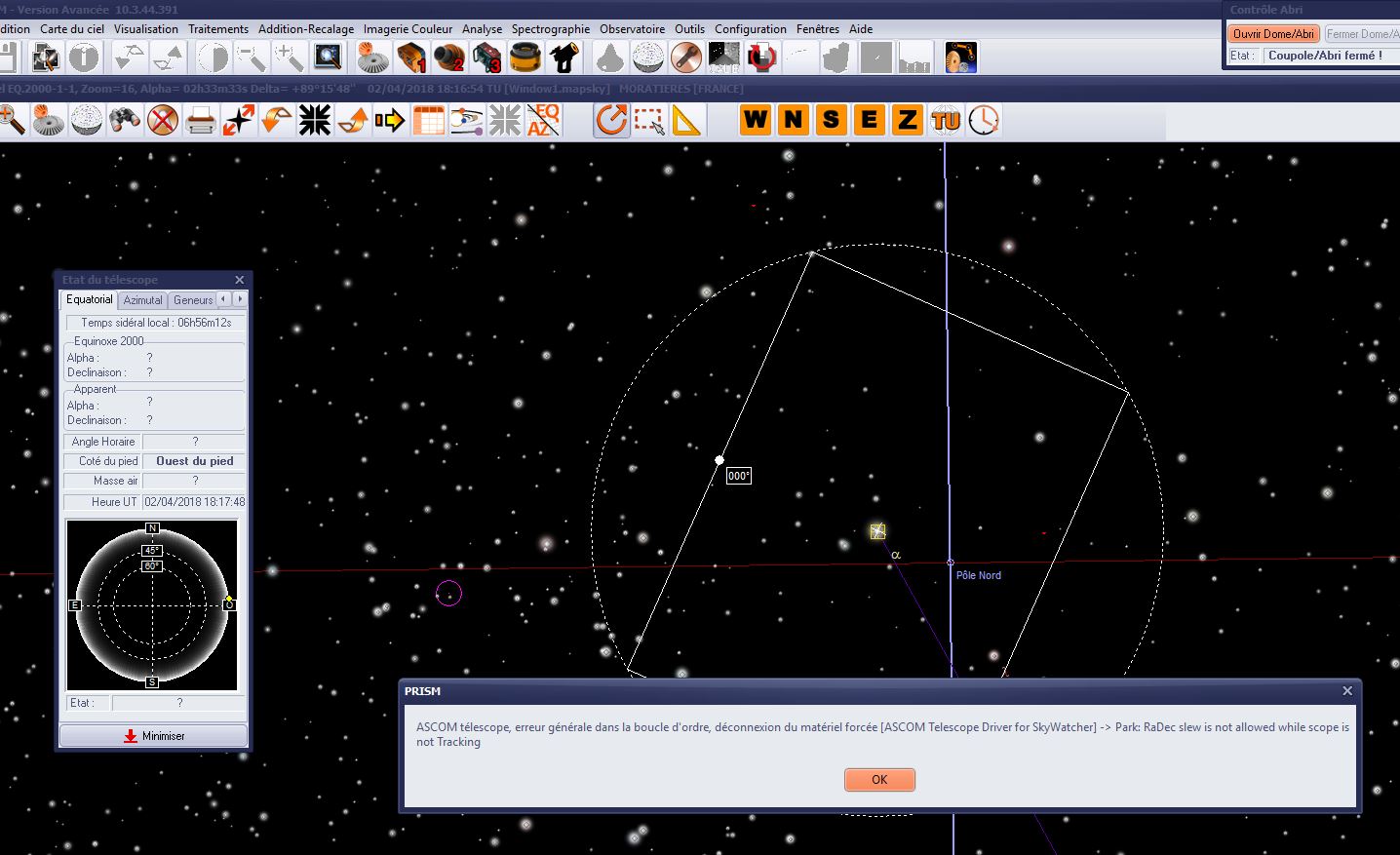The width and height of the screenshot is (1400, 855).
Task: Select the dashed rectangle selection tool
Action: click(x=649, y=121)
